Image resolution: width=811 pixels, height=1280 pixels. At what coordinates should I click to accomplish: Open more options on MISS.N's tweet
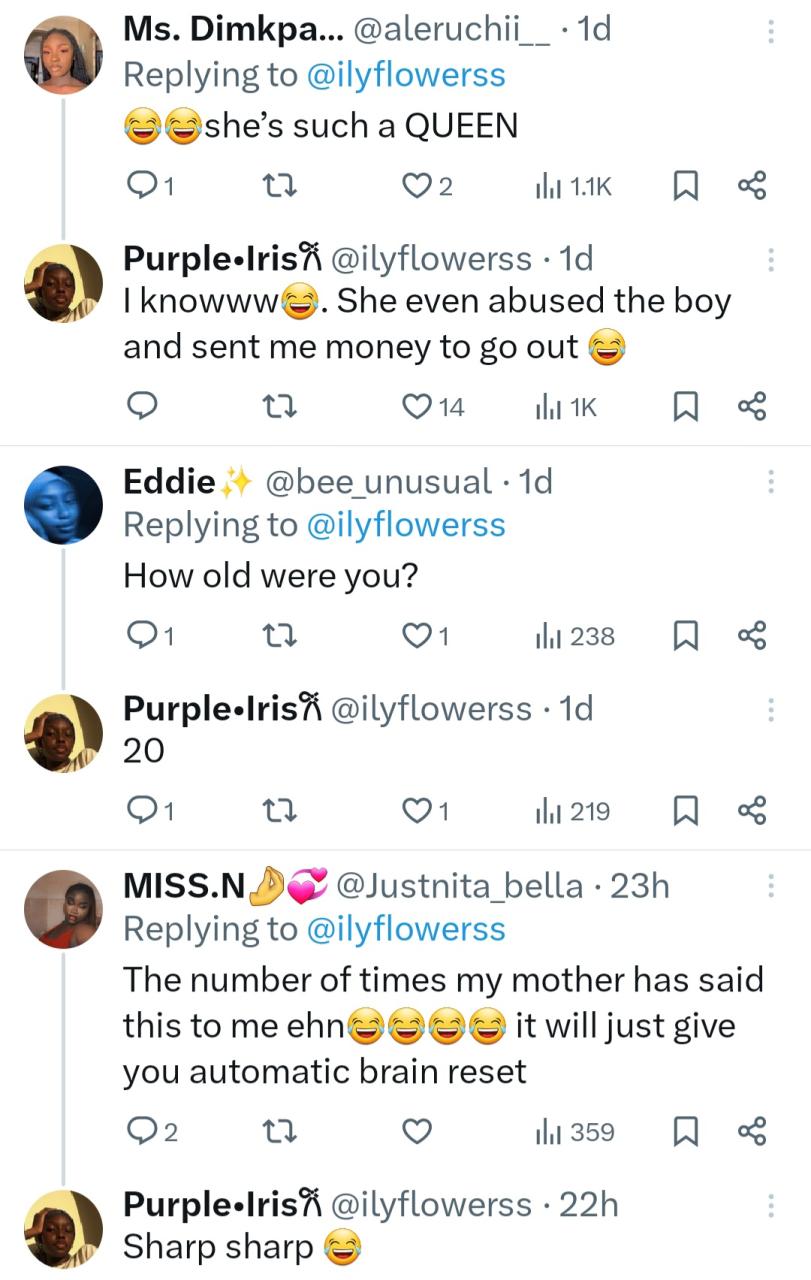pyautogui.click(x=771, y=887)
